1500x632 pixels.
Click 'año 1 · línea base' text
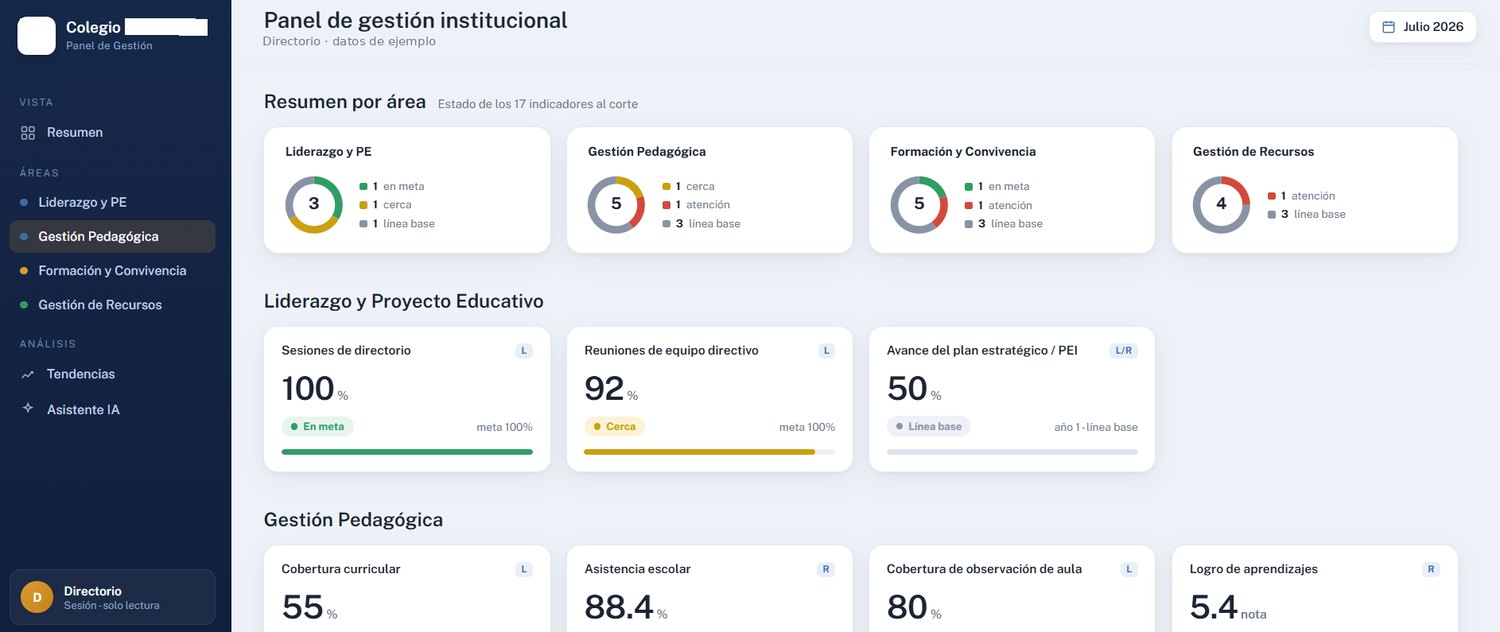coord(1096,427)
